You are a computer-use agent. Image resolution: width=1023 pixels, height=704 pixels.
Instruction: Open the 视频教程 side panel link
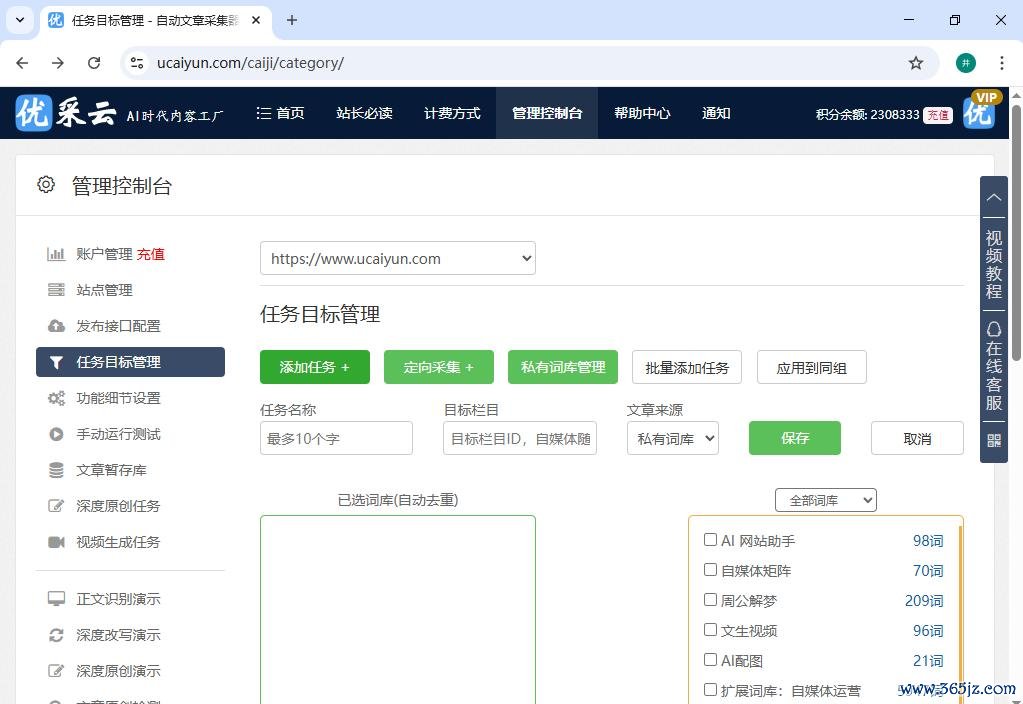(x=994, y=264)
